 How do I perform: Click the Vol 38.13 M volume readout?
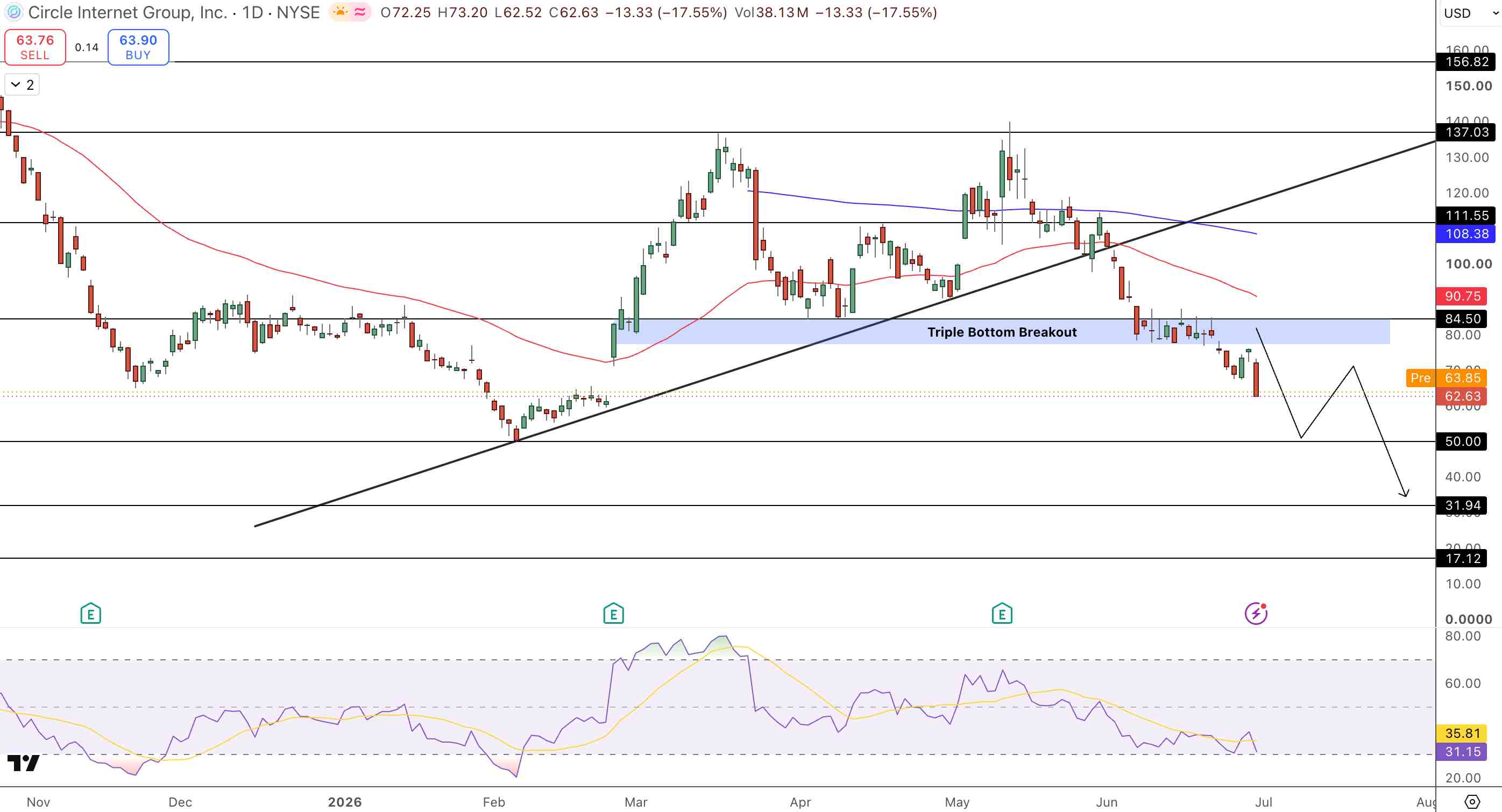click(771, 12)
